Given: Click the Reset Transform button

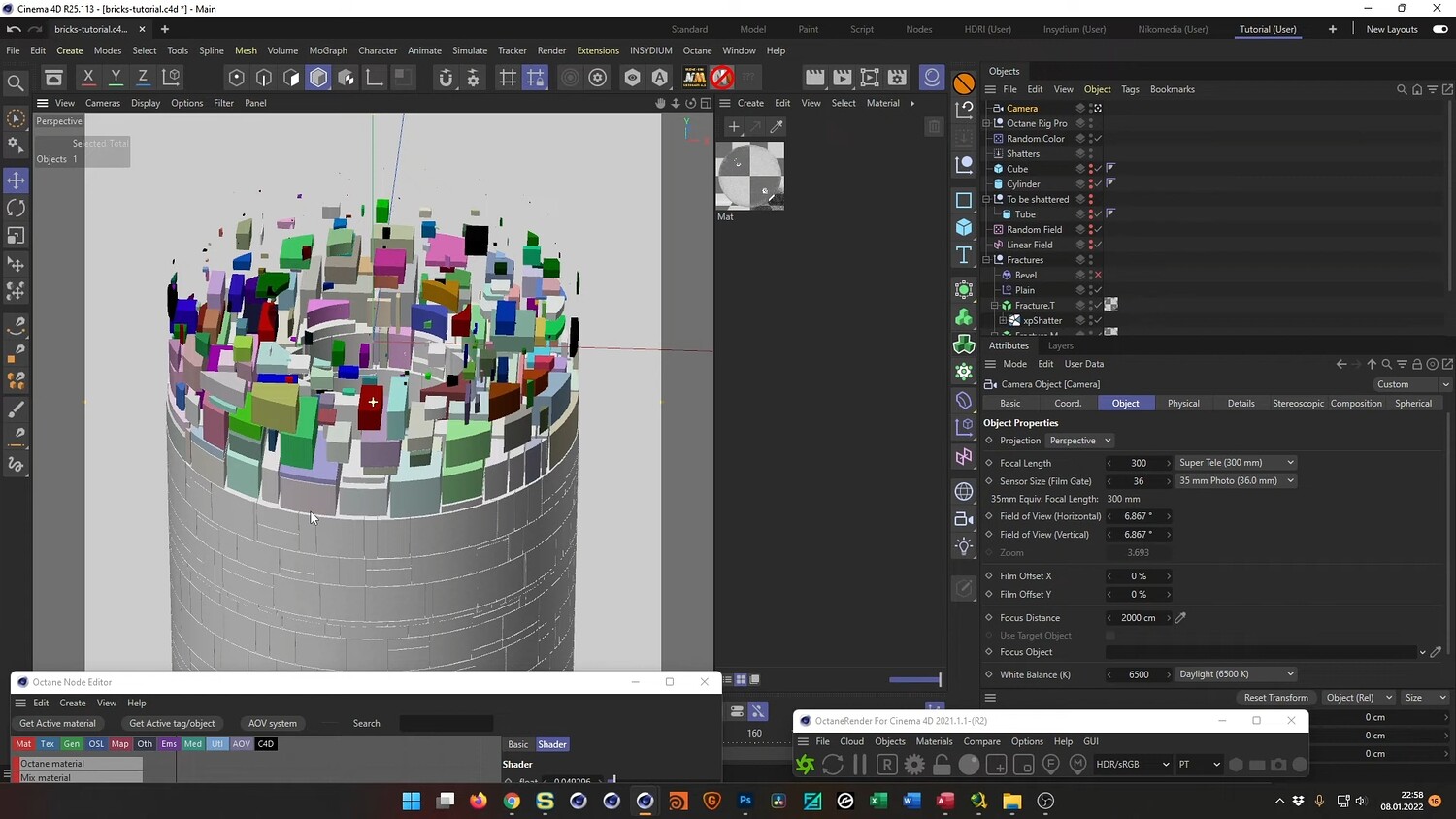Looking at the screenshot, I should 1276,698.
